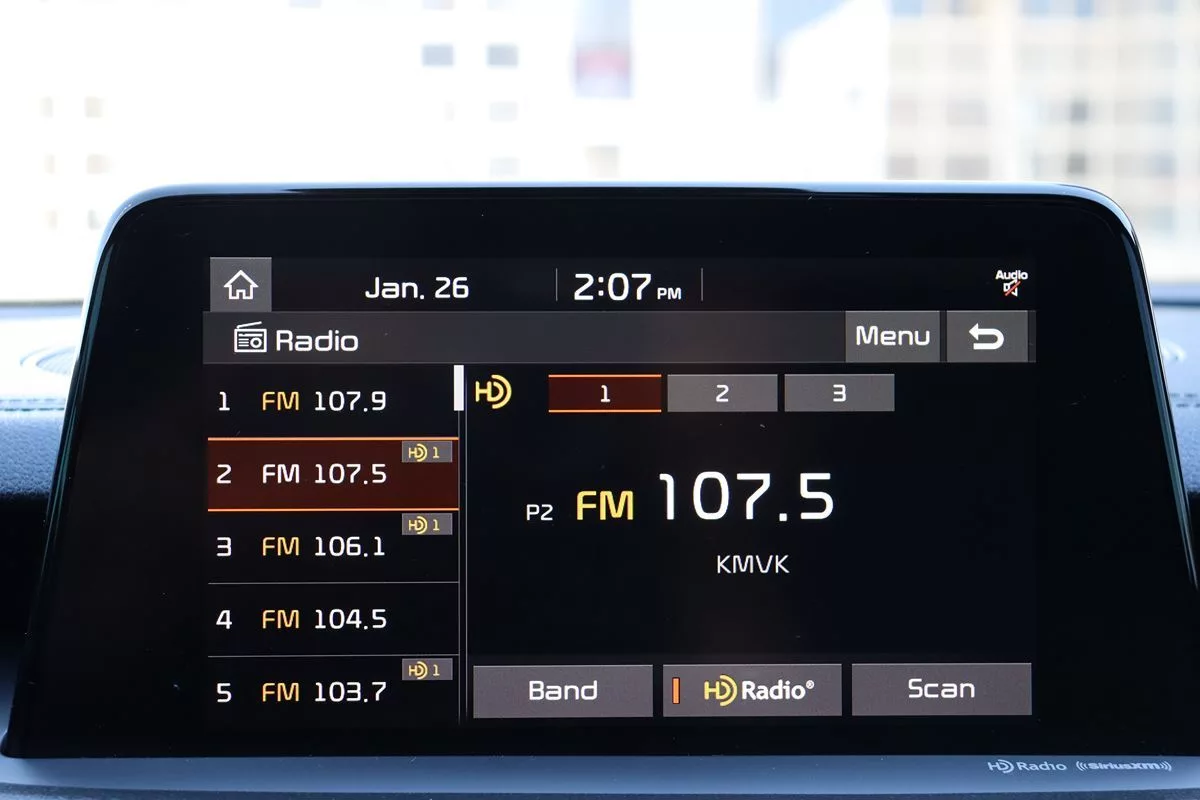
Task: Toggle the HD Radio button
Action: tap(752, 690)
